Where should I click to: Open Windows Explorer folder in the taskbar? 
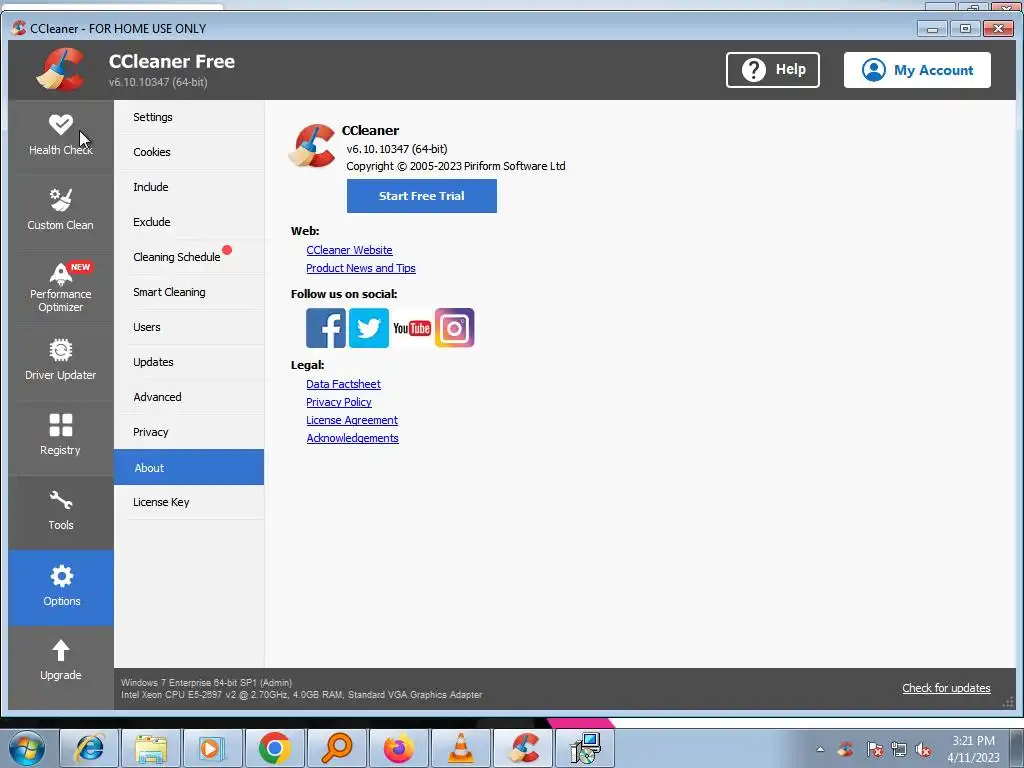[x=151, y=748]
